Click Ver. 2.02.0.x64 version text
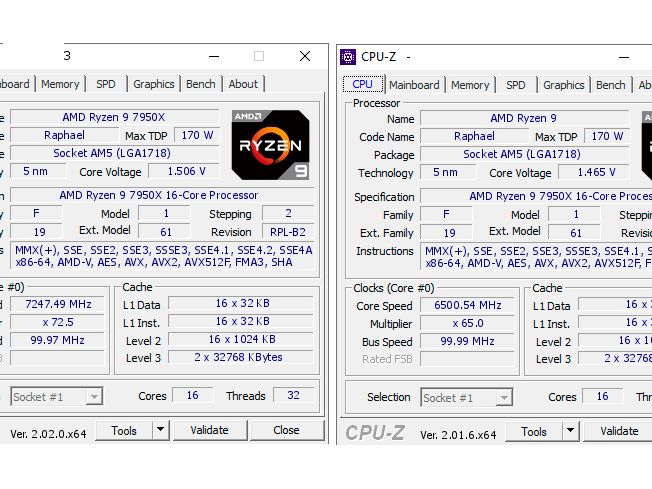Screen dimensions: 652x489 [48, 434]
